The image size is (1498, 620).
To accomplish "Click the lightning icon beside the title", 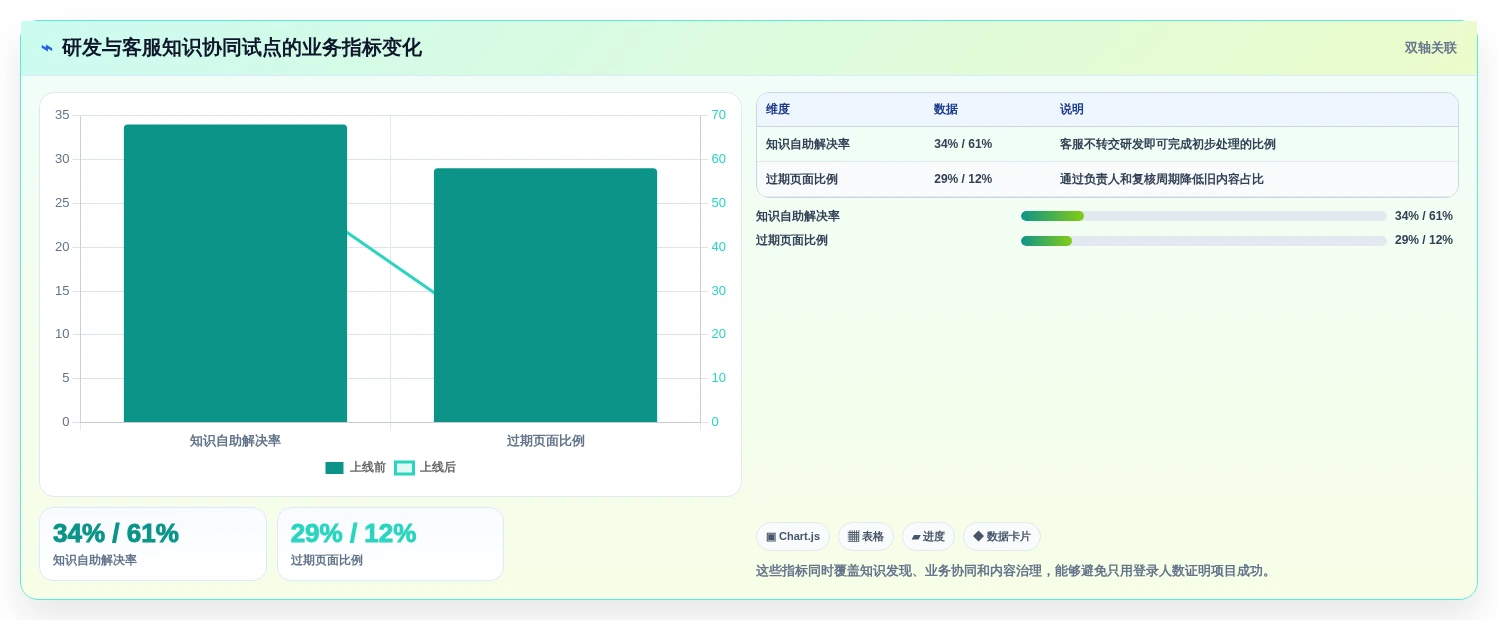I will click(47, 48).
